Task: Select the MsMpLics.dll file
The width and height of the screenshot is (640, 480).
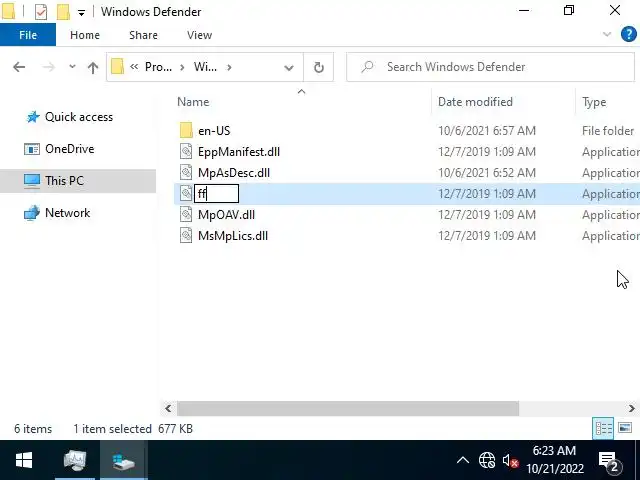Action: point(233,236)
